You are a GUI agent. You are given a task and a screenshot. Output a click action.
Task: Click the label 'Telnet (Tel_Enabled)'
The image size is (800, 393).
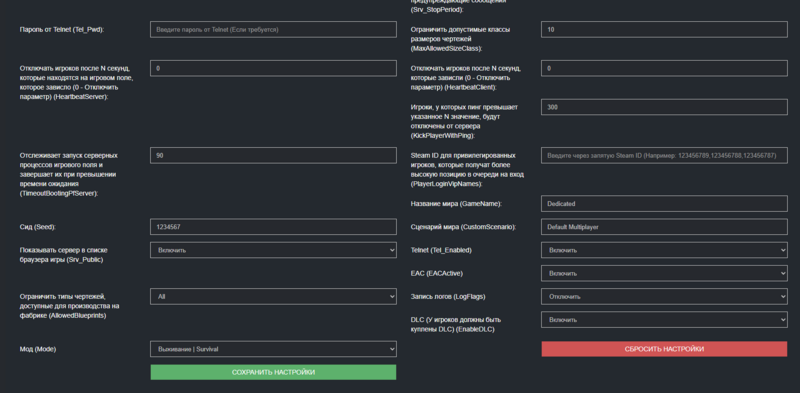tap(441, 250)
